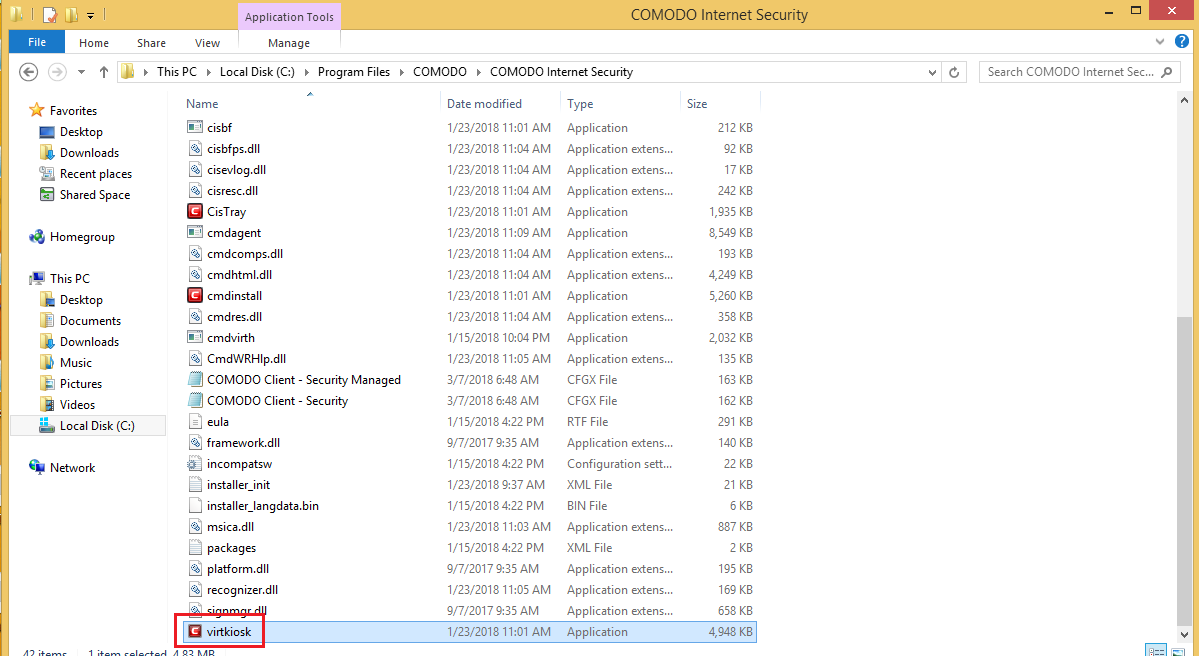Go up one folder level
This screenshot has width=1199, height=656.
point(104,72)
